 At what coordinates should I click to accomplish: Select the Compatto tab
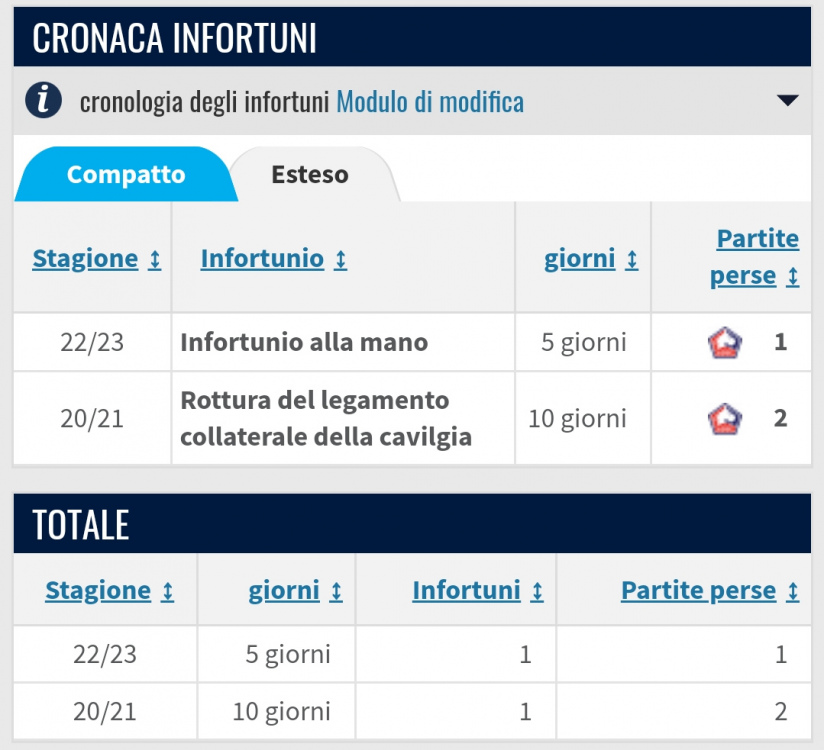pyautogui.click(x=126, y=174)
